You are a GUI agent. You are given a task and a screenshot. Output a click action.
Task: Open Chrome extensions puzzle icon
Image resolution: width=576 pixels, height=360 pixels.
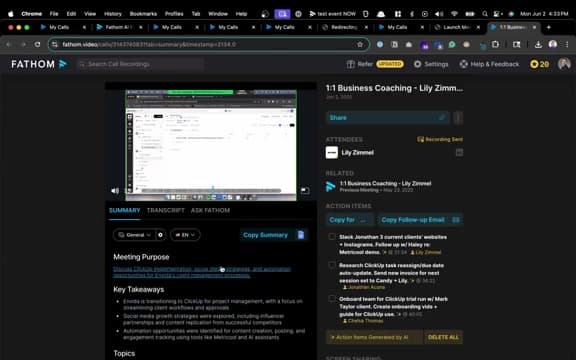click(495, 44)
